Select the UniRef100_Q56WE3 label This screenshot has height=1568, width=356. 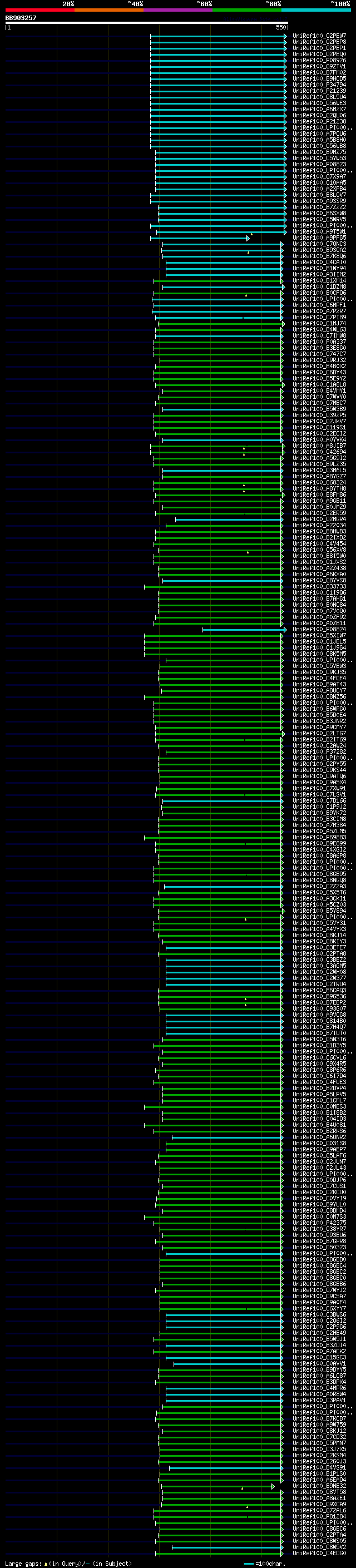(319, 103)
